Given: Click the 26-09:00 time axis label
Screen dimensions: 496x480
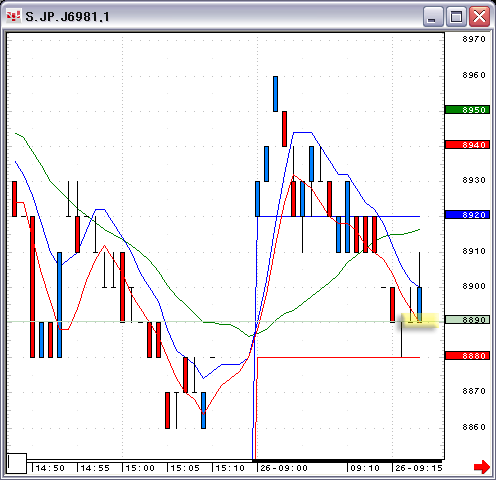Looking at the screenshot, I should pyautogui.click(x=284, y=468).
